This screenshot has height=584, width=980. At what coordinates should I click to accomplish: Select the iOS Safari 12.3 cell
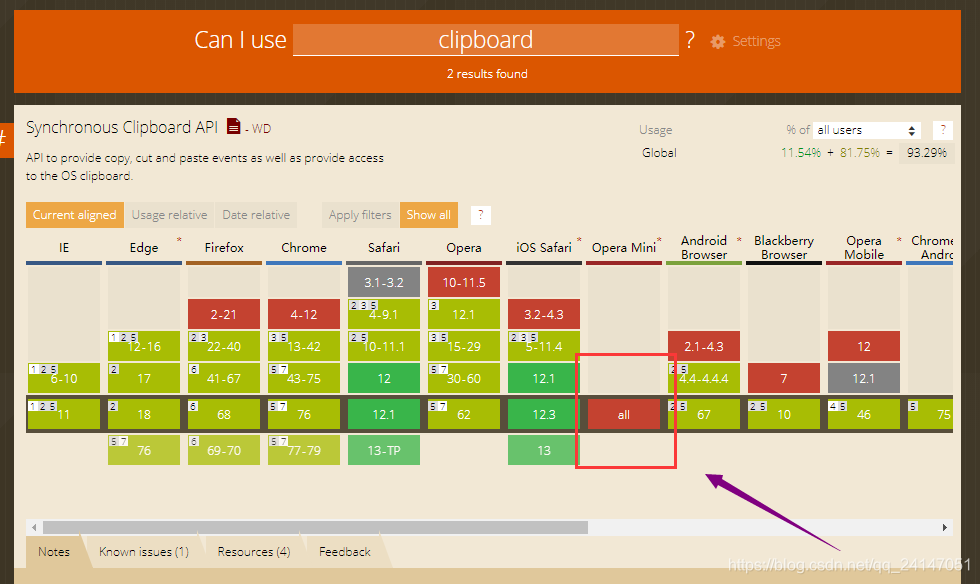pos(544,414)
